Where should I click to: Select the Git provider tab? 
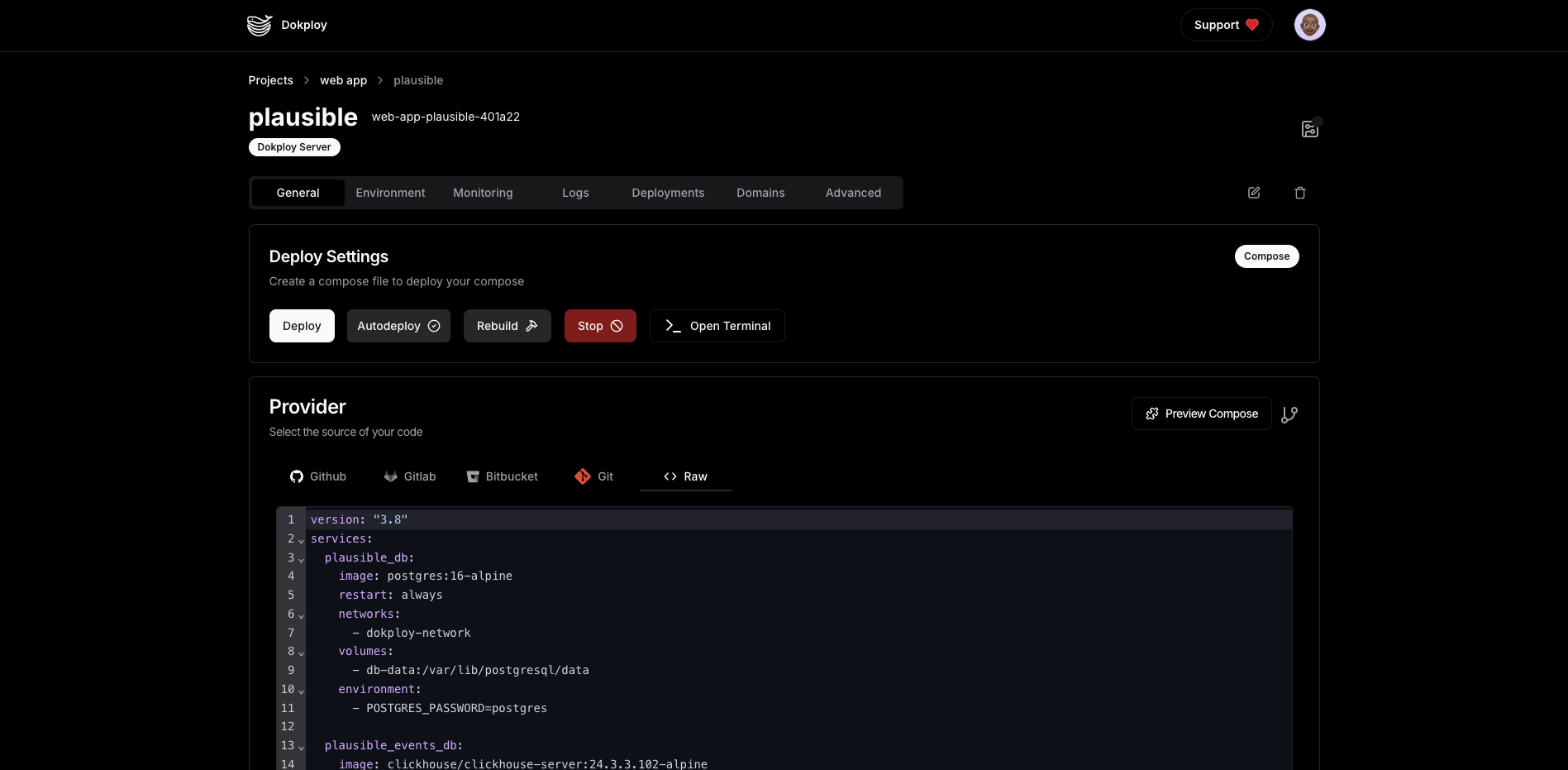click(594, 476)
